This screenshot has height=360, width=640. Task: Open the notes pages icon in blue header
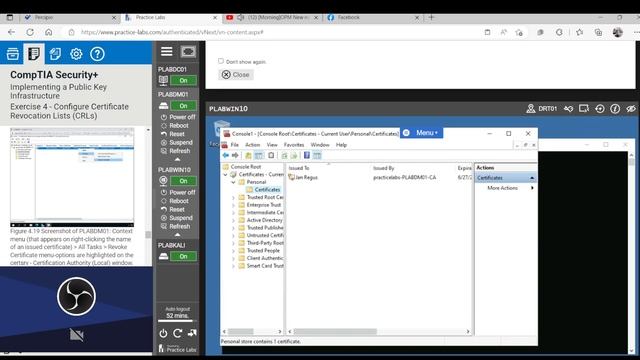click(55, 54)
